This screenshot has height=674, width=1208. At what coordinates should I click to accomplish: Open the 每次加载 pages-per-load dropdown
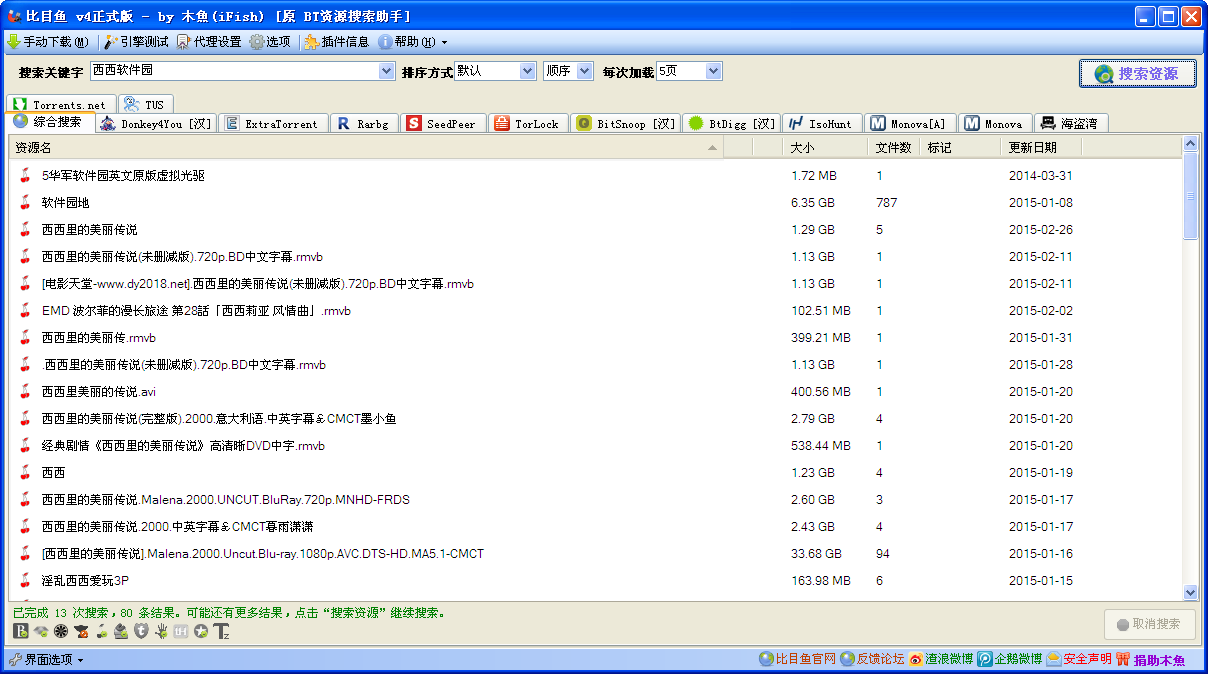click(713, 71)
